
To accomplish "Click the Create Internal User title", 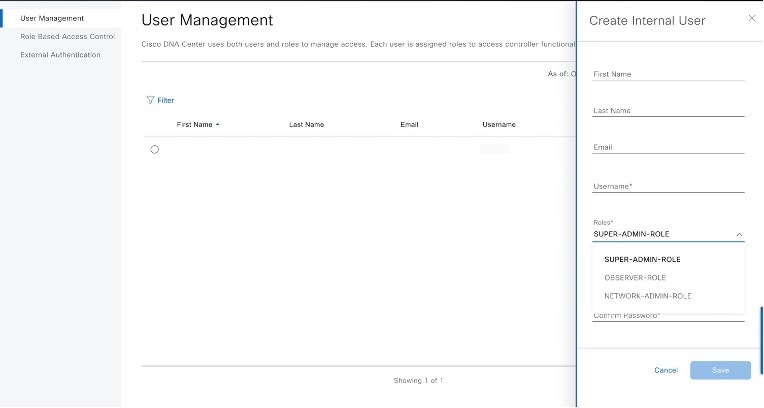I will pos(647,21).
